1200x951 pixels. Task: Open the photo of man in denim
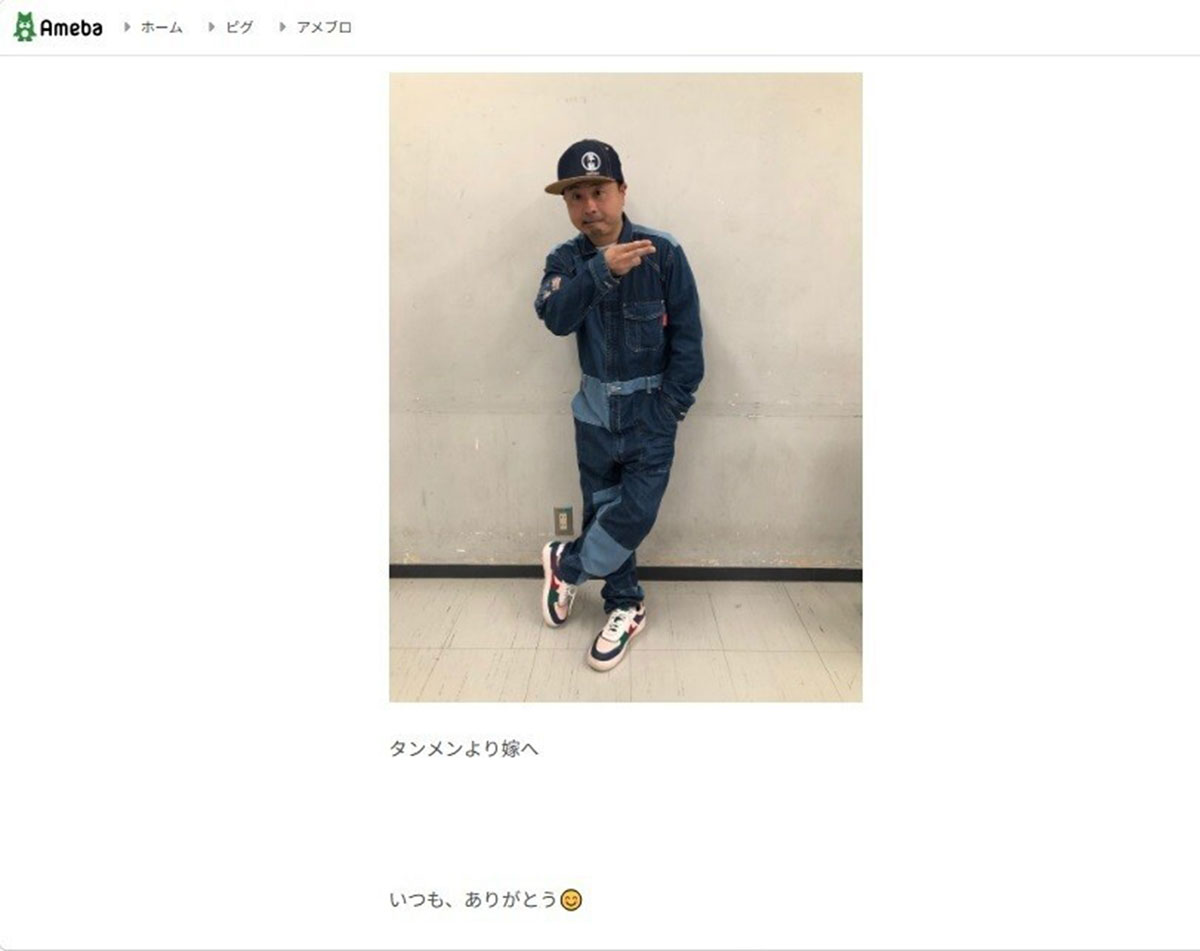tap(625, 387)
